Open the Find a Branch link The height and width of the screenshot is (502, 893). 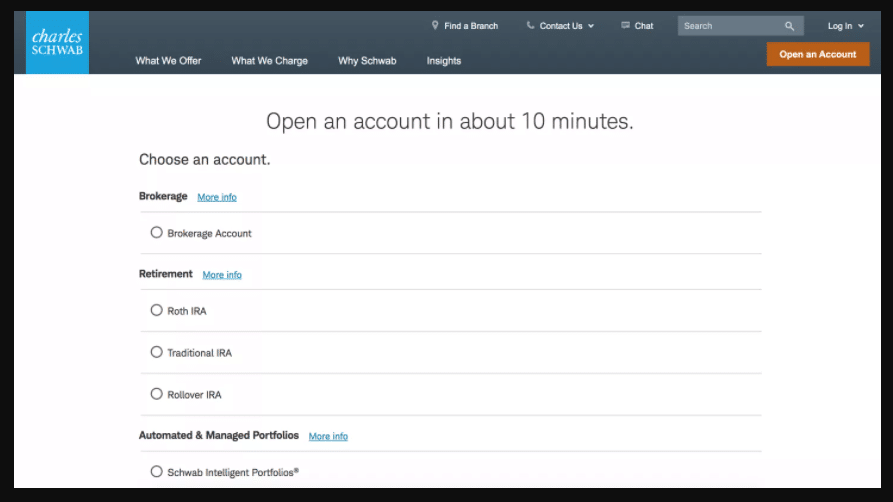click(471, 26)
